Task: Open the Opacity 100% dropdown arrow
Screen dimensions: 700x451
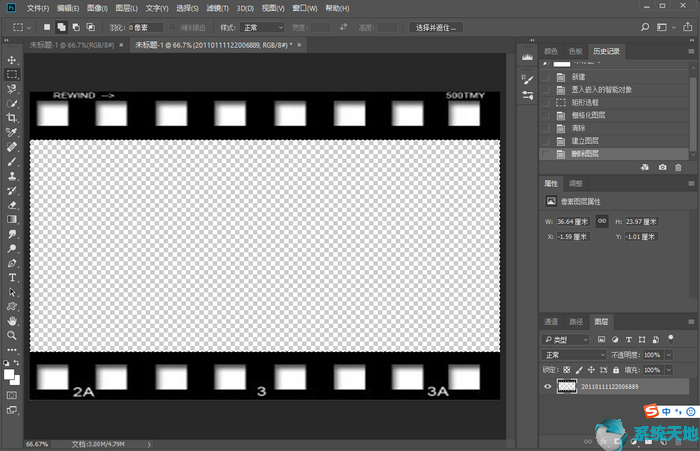Action: click(669, 355)
